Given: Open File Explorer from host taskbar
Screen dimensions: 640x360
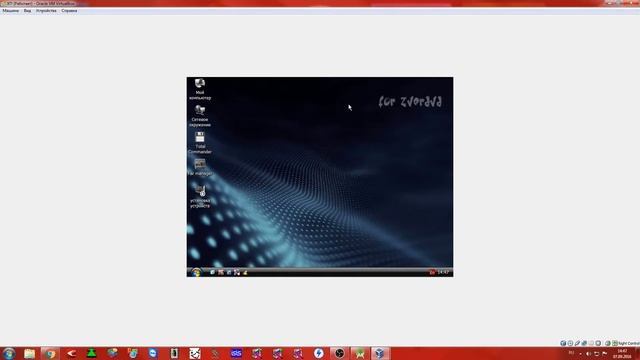Looking at the screenshot, I should click(29, 353).
